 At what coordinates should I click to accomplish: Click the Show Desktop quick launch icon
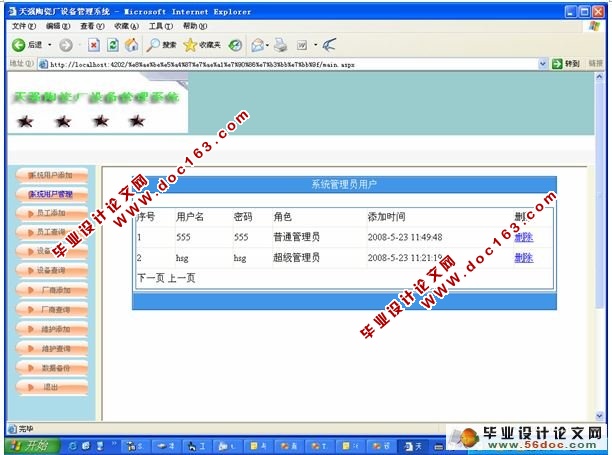(x=86, y=446)
